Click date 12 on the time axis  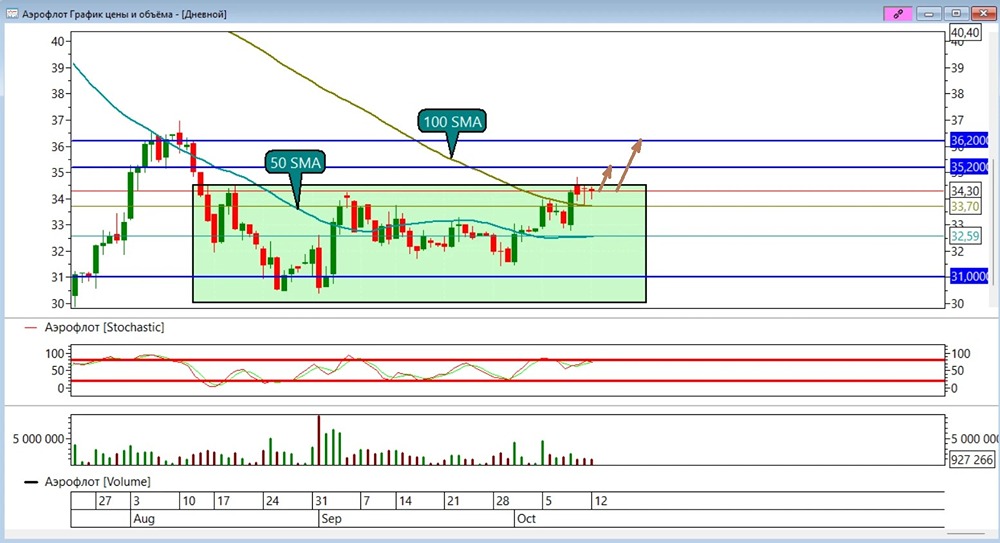[601, 501]
